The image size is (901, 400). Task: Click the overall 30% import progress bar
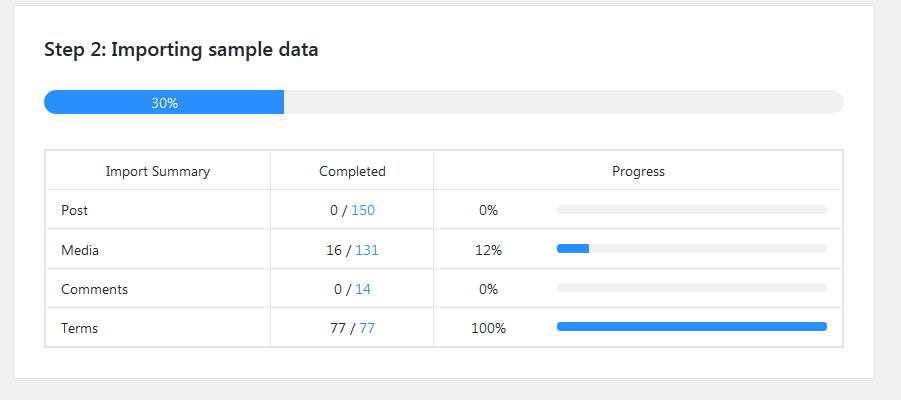coord(443,102)
